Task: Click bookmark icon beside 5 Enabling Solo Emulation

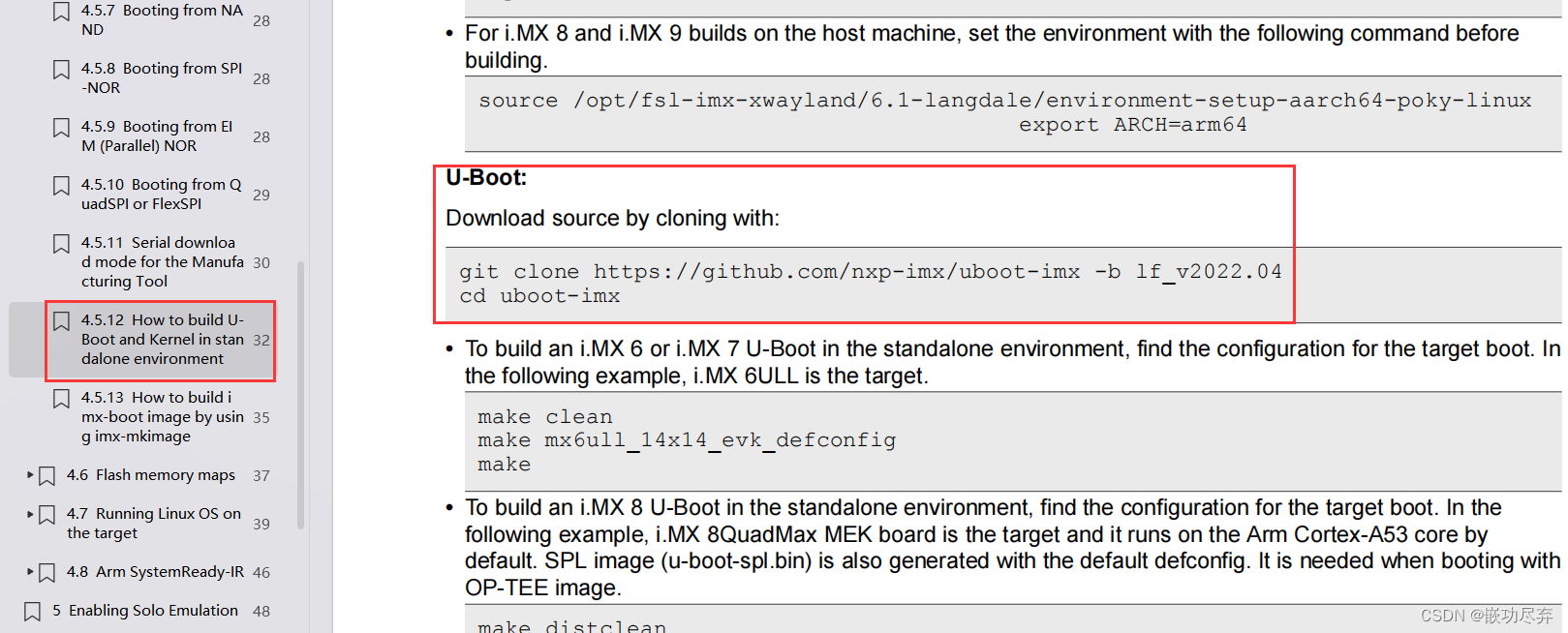Action: tap(30, 611)
